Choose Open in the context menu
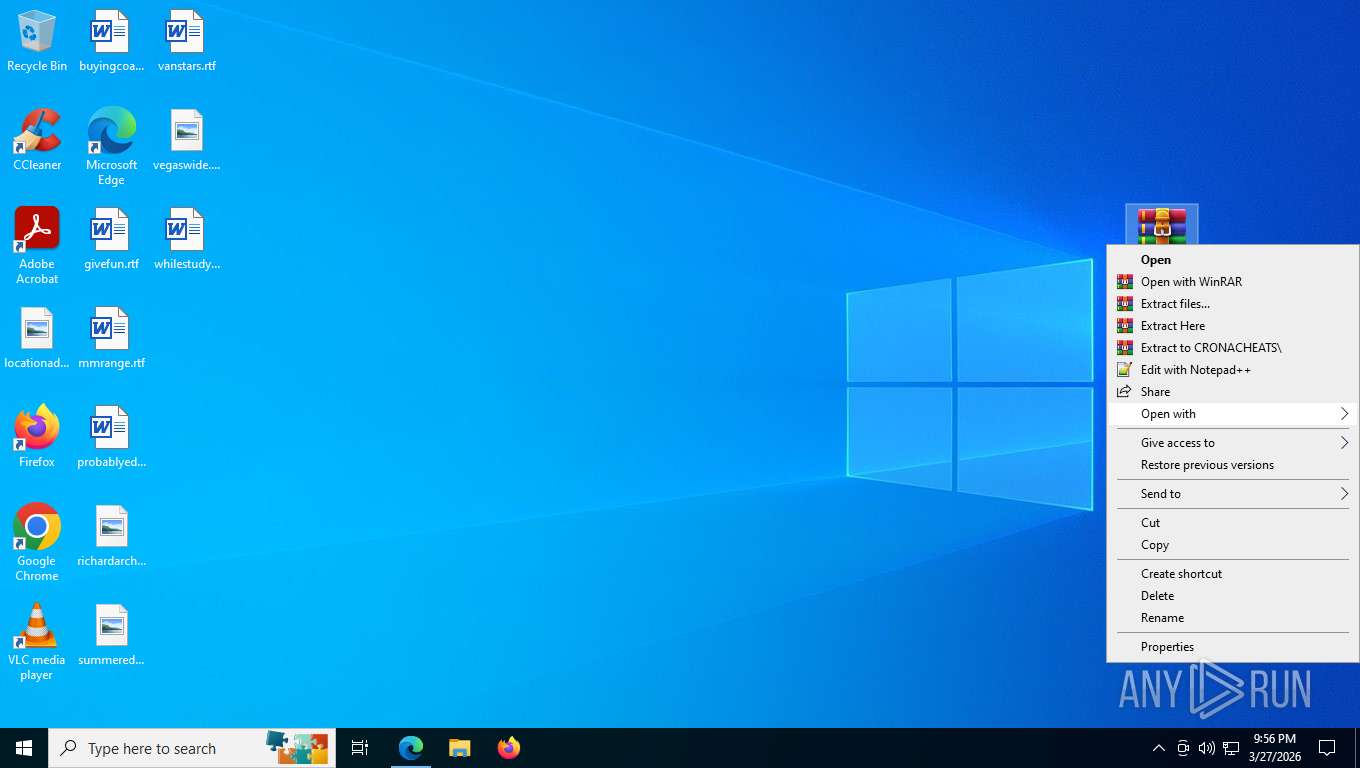Screen dimensions: 1360x768 coord(1233,260)
